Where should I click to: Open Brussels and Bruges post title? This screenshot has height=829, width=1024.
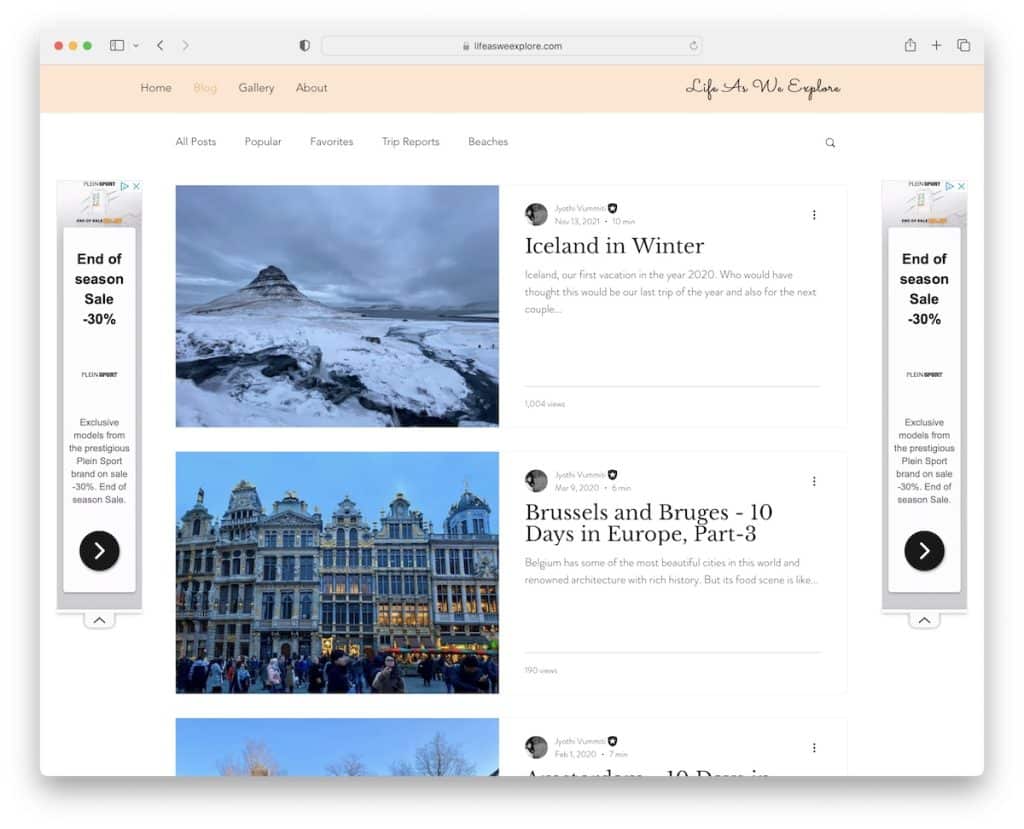click(648, 523)
